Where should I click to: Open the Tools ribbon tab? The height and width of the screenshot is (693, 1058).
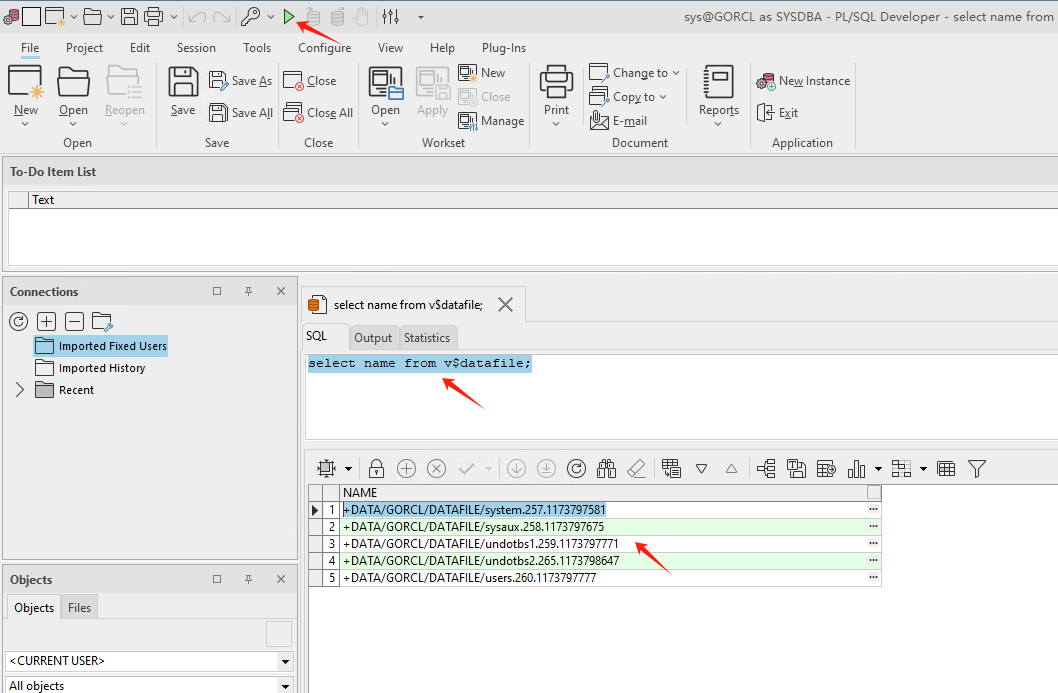[x=257, y=48]
